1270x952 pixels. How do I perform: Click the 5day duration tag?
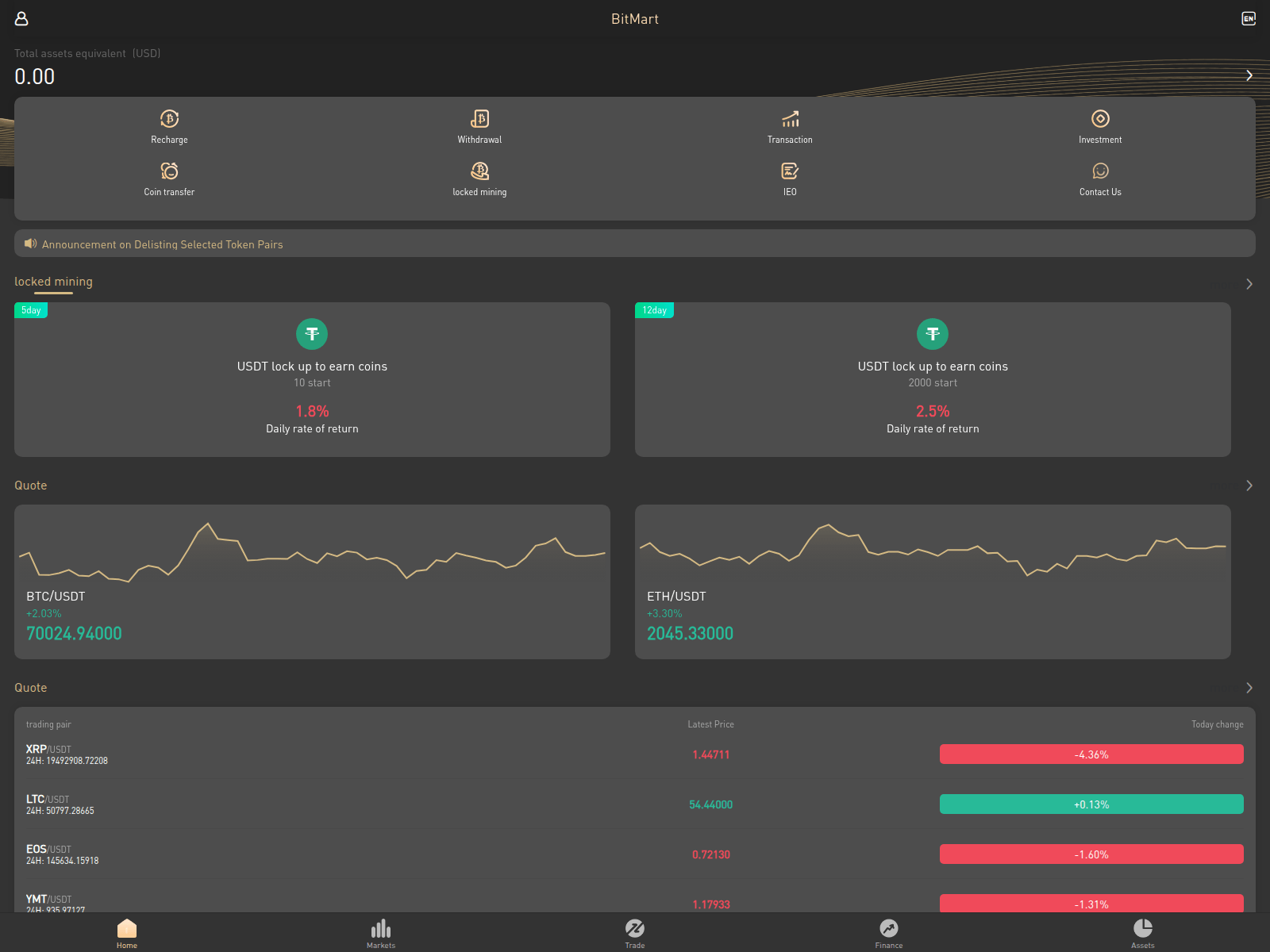pyautogui.click(x=31, y=310)
